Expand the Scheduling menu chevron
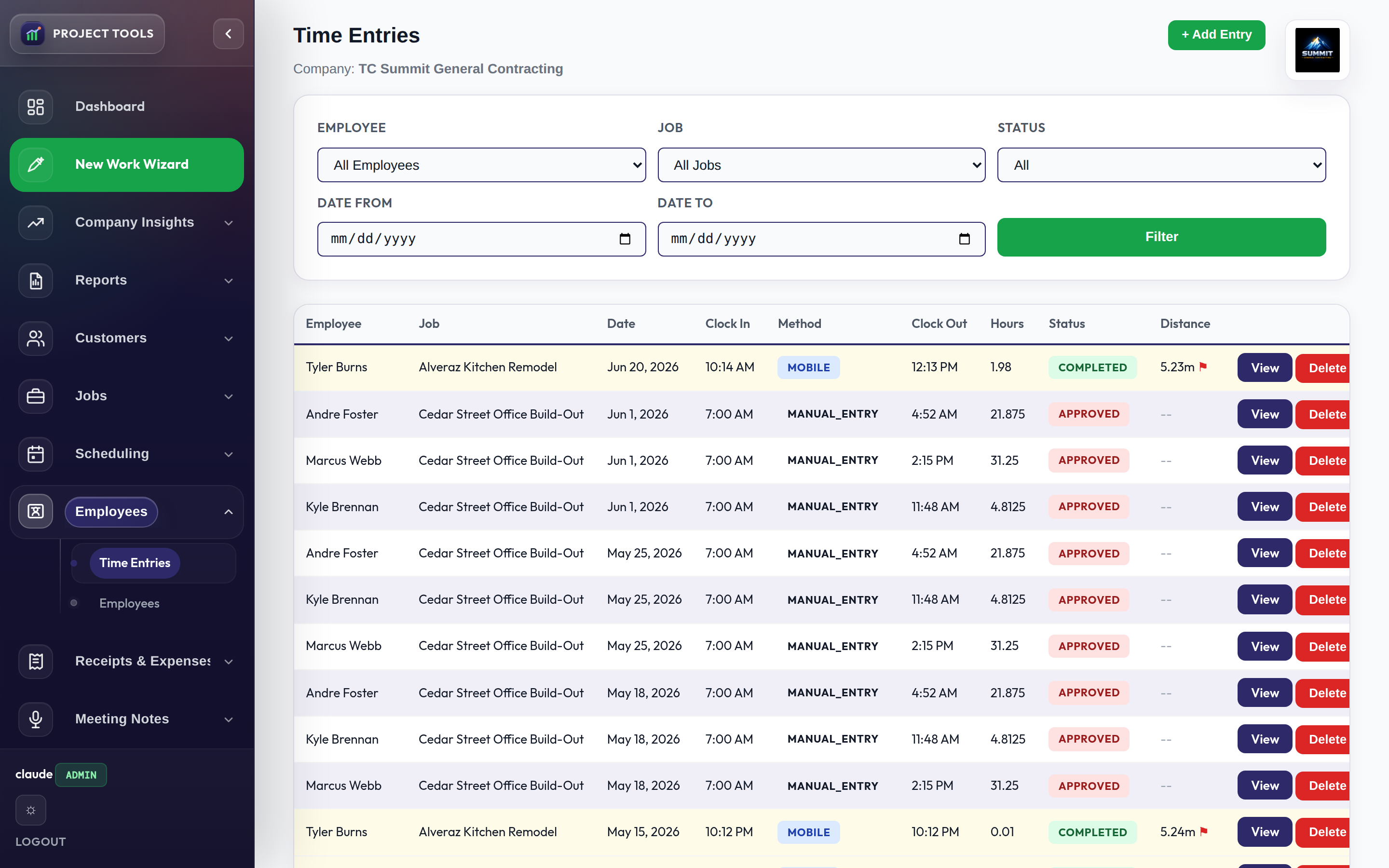1389x868 pixels. [x=229, y=455]
